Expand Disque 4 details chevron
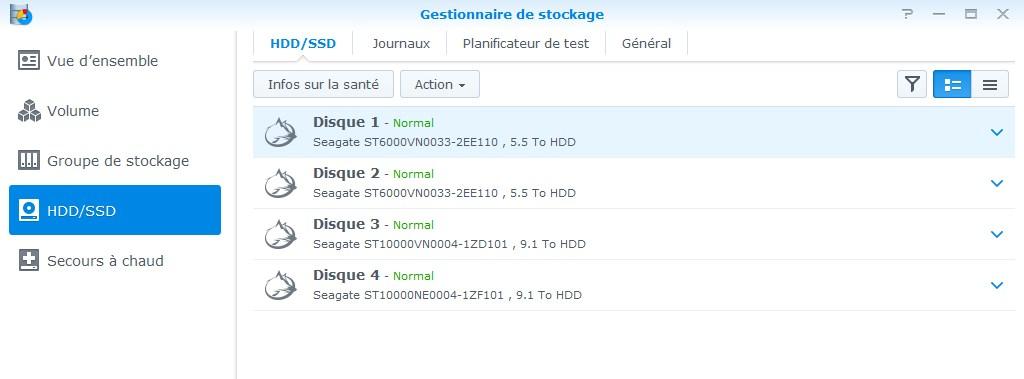The image size is (1024, 379). 997,286
